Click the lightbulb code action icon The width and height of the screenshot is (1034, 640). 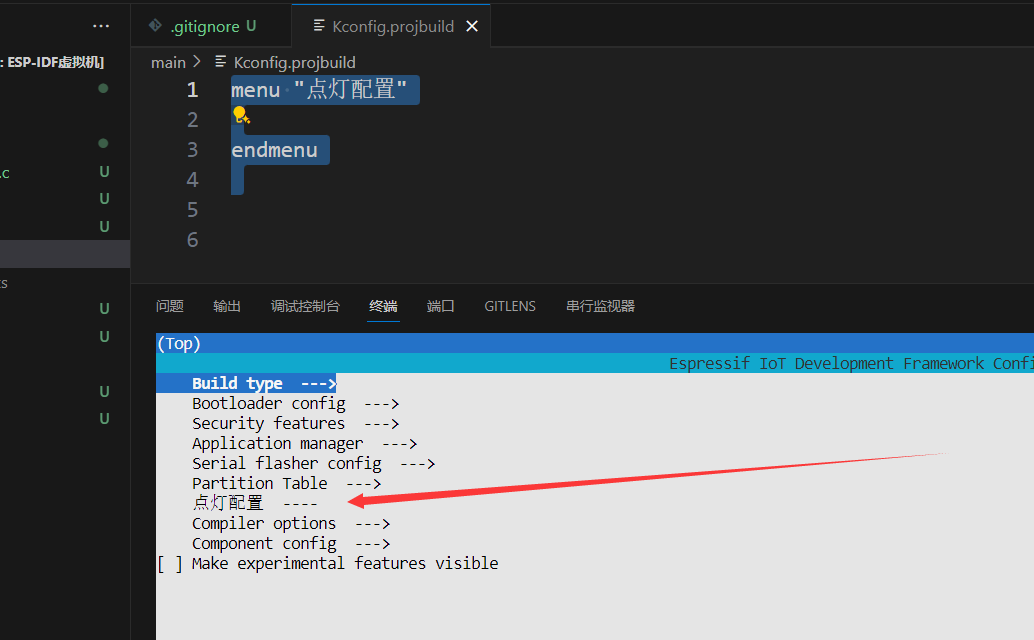241,116
